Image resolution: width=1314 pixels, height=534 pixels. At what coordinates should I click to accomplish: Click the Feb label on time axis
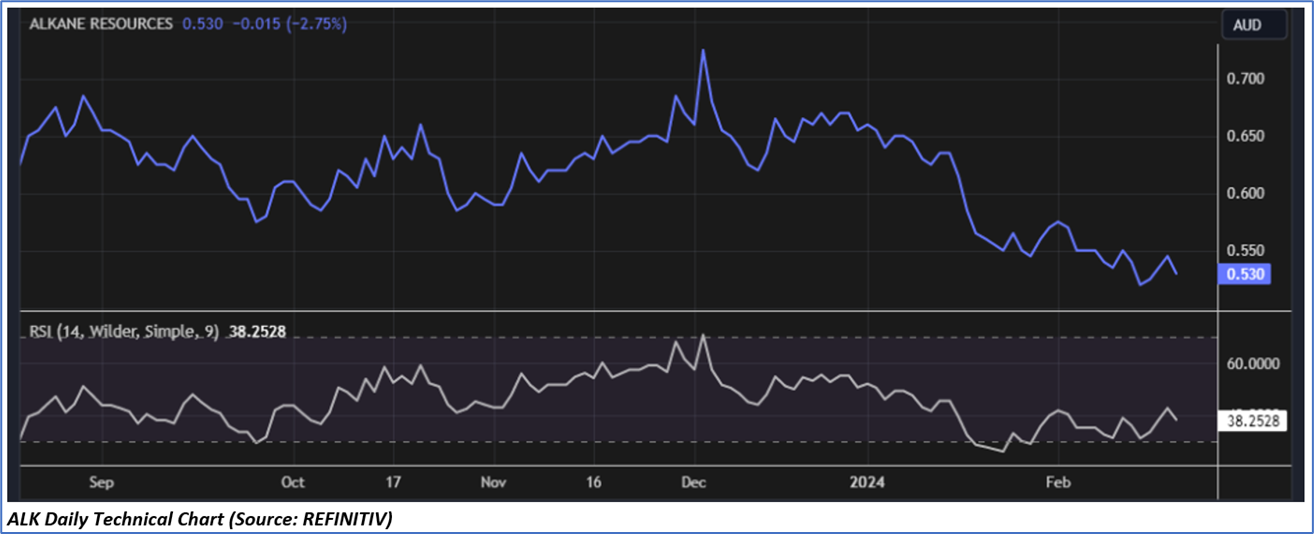tap(1058, 482)
